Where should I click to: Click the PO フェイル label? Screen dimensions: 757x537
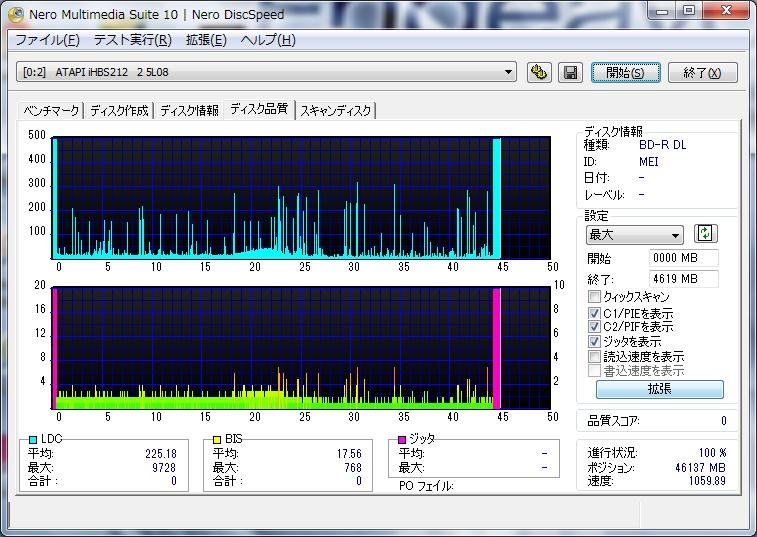[426, 486]
